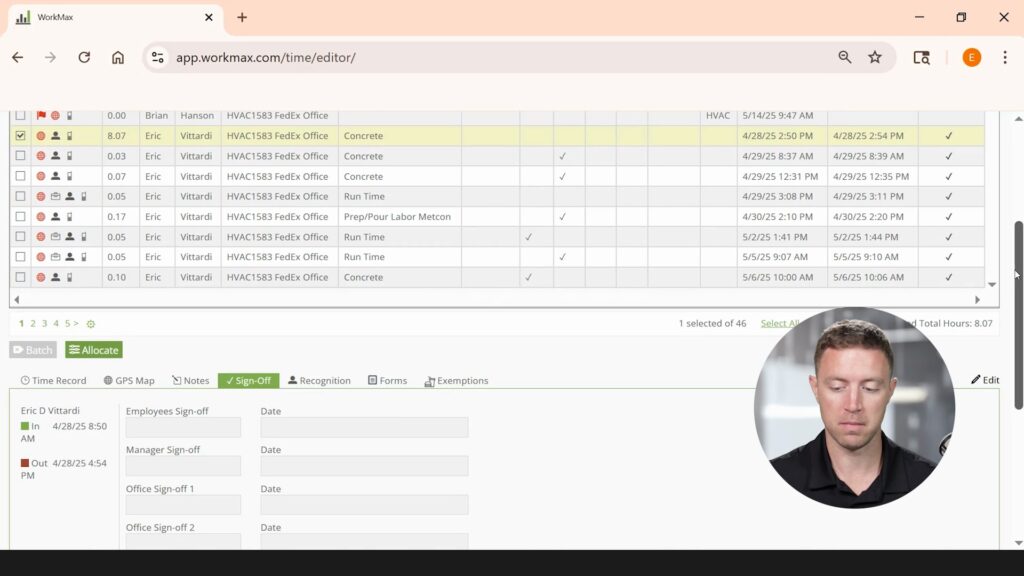Go to the browser home page
This screenshot has height=576, width=1024.
click(118, 58)
